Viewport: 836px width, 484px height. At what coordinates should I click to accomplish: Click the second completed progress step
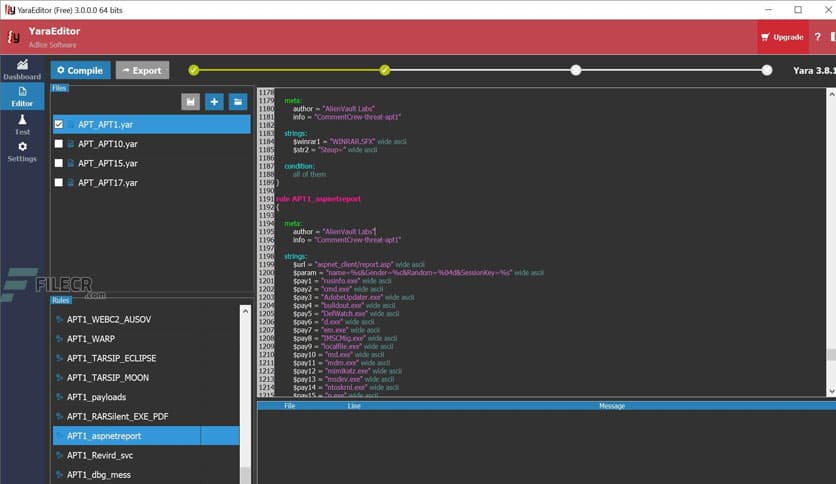(x=385, y=70)
